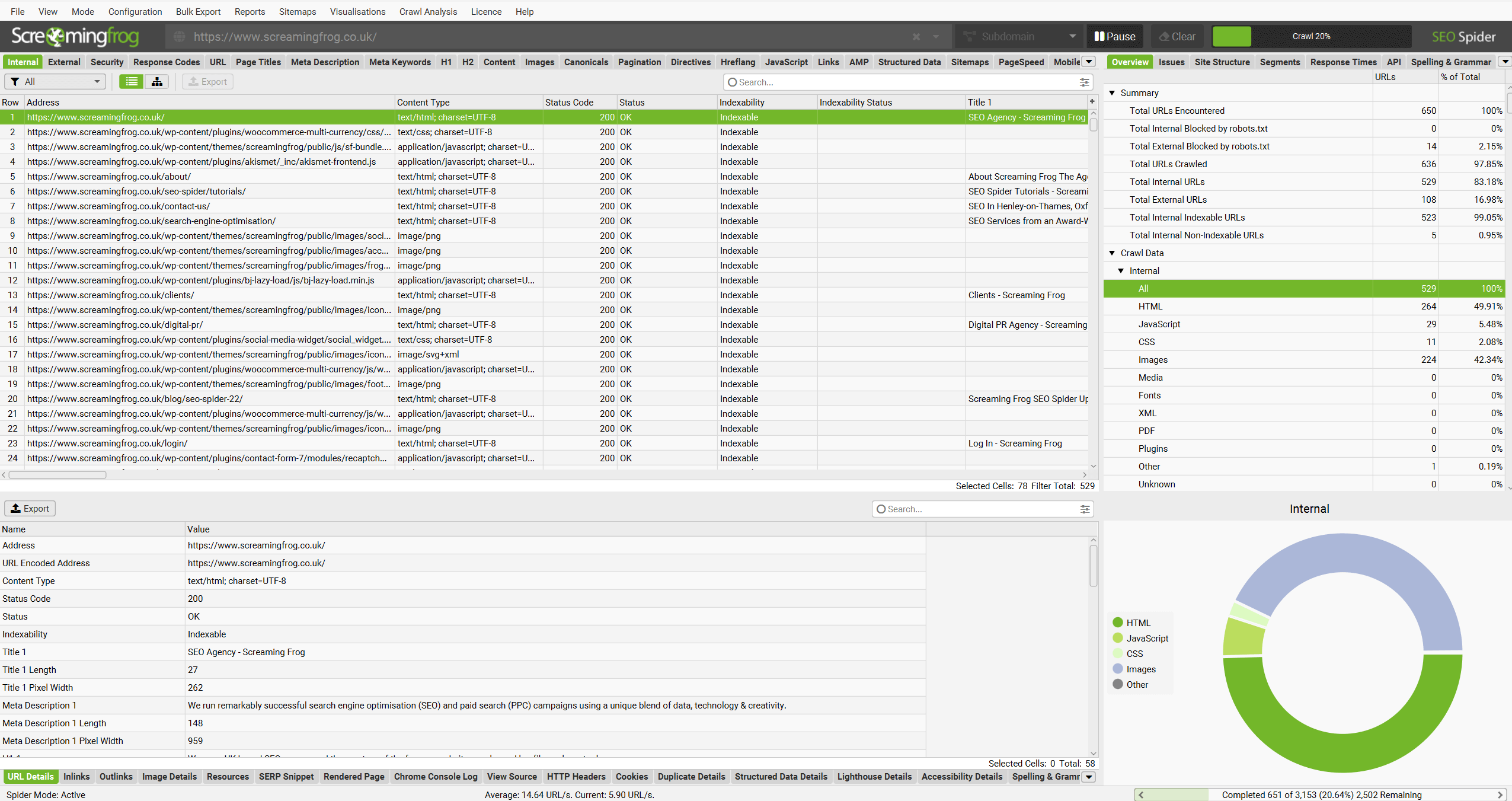Show more bottom tabs overflow arrow
The image size is (1512, 801).
1089,777
